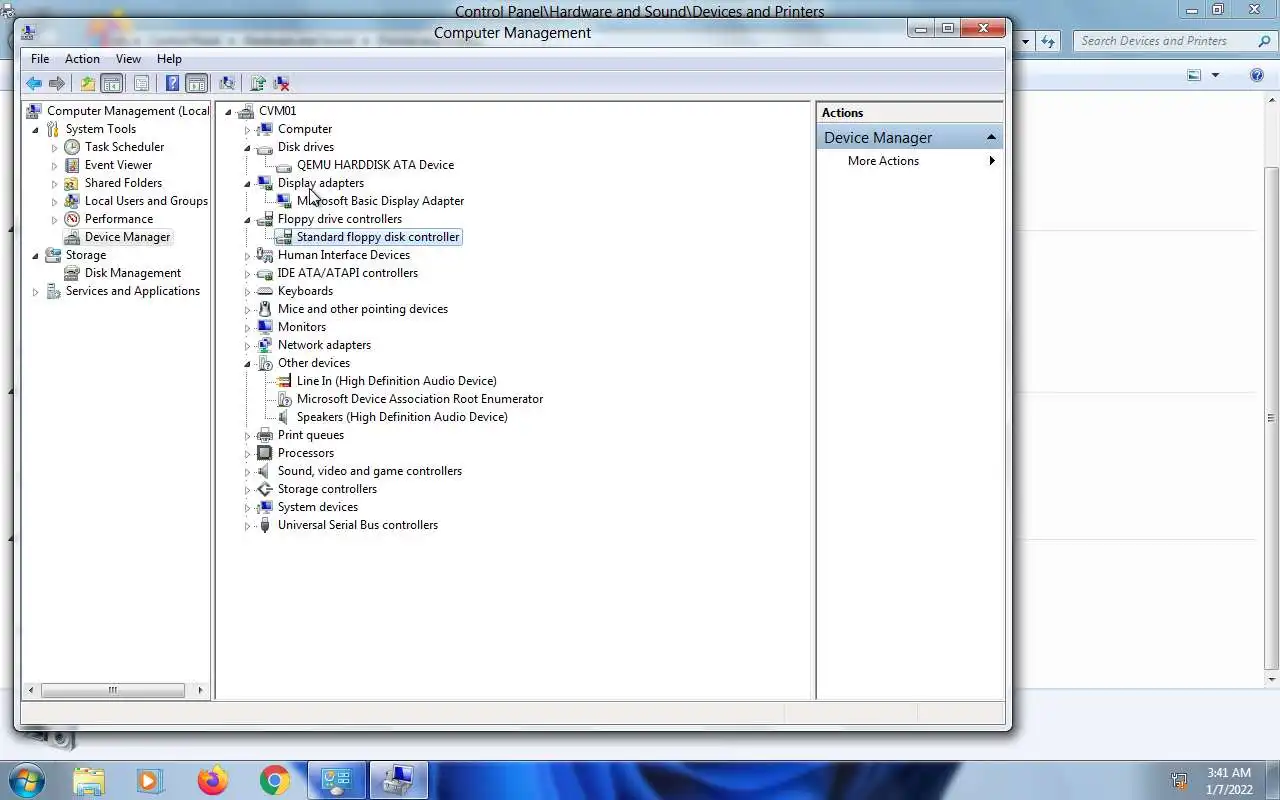The width and height of the screenshot is (1280, 800).
Task: Collapse the Floppy drive controllers category
Action: [x=248, y=219]
